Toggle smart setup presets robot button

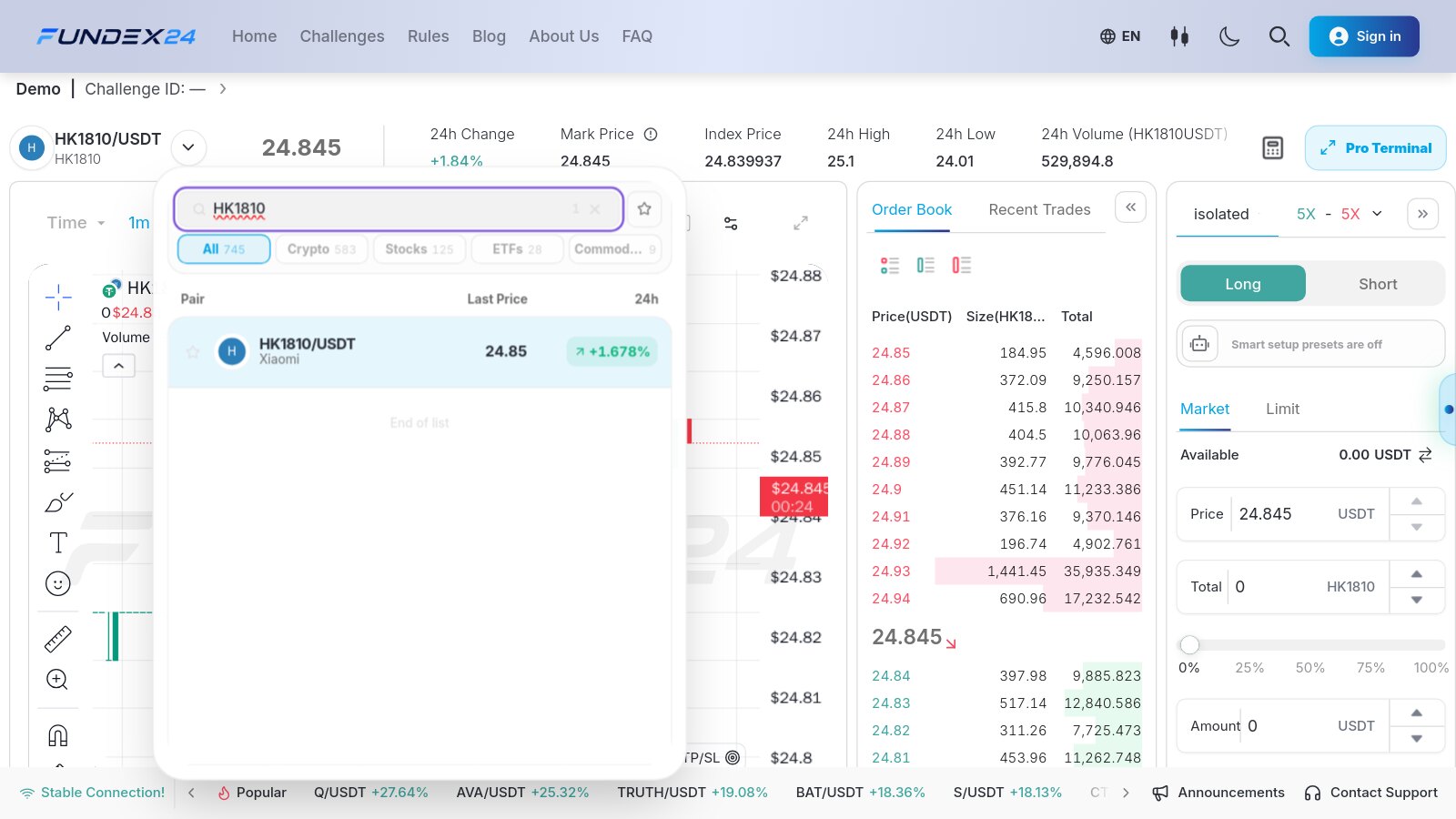point(1200,344)
